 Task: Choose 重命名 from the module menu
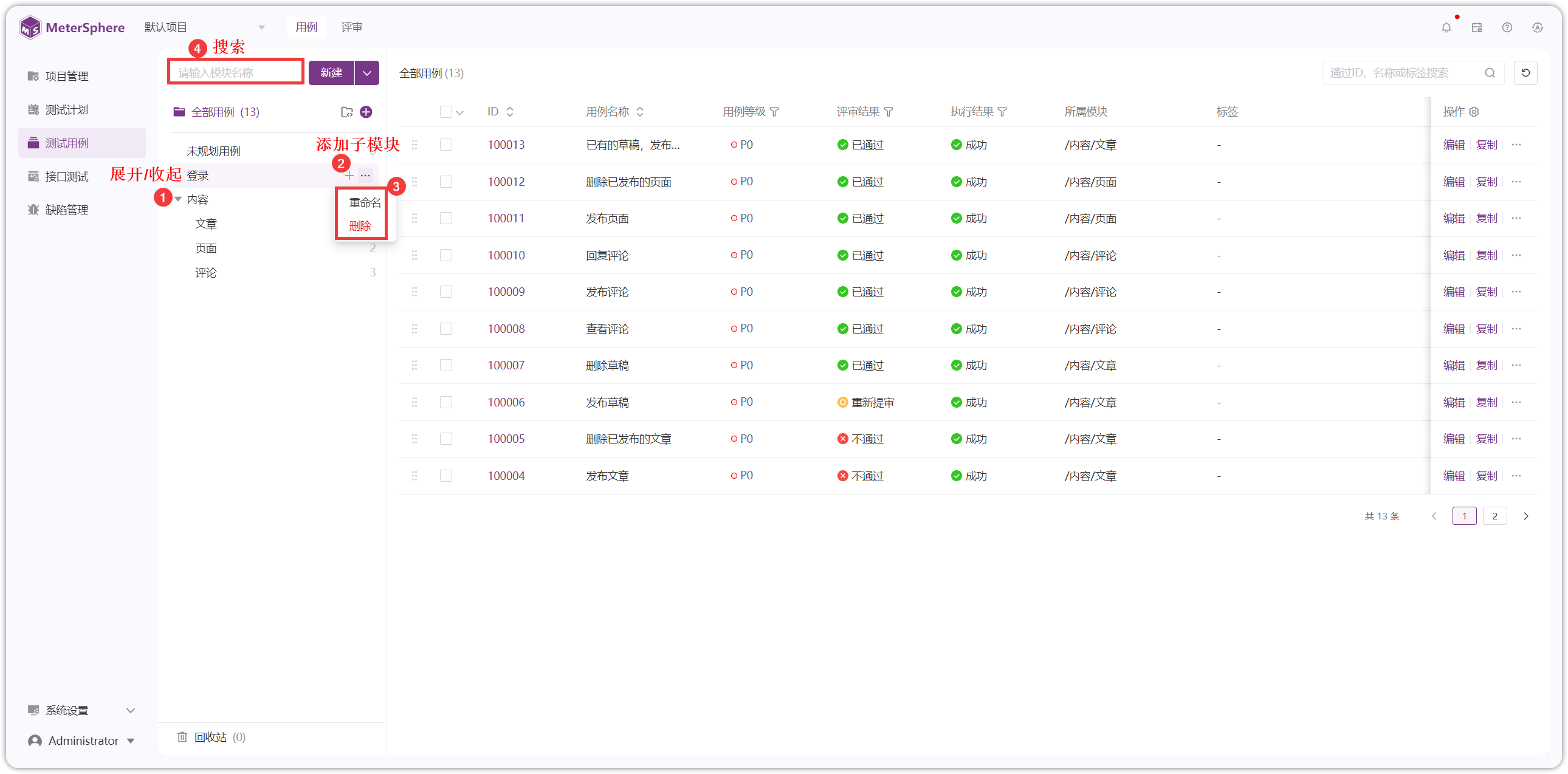tap(365, 203)
